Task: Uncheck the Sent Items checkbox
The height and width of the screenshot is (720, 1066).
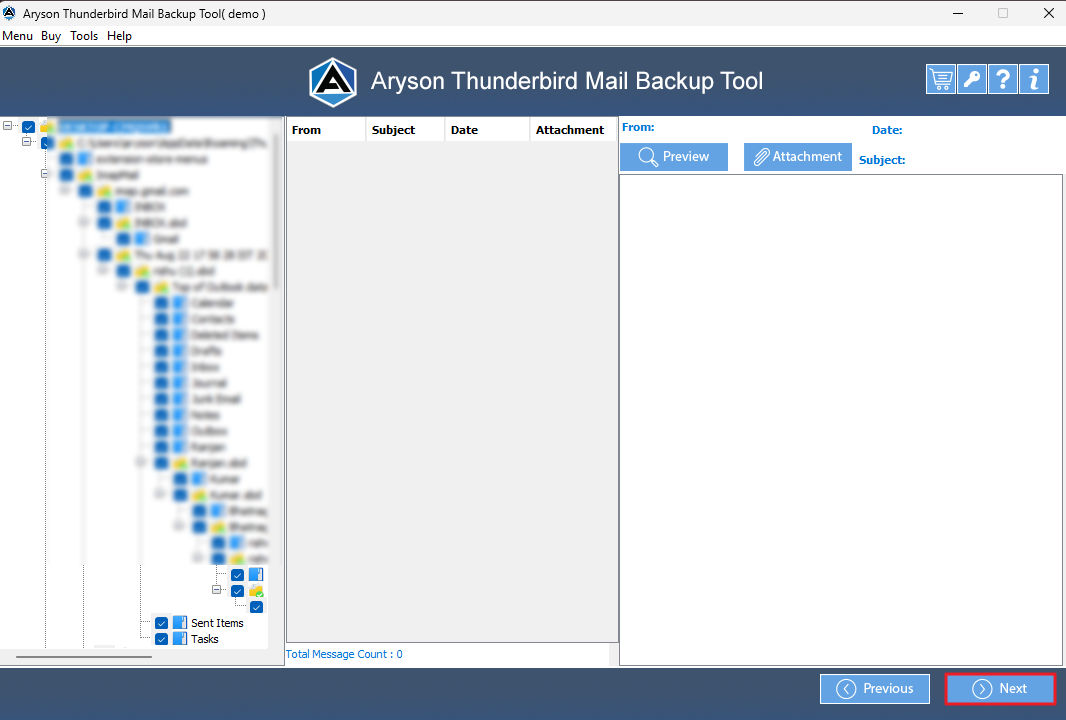Action: point(161,623)
